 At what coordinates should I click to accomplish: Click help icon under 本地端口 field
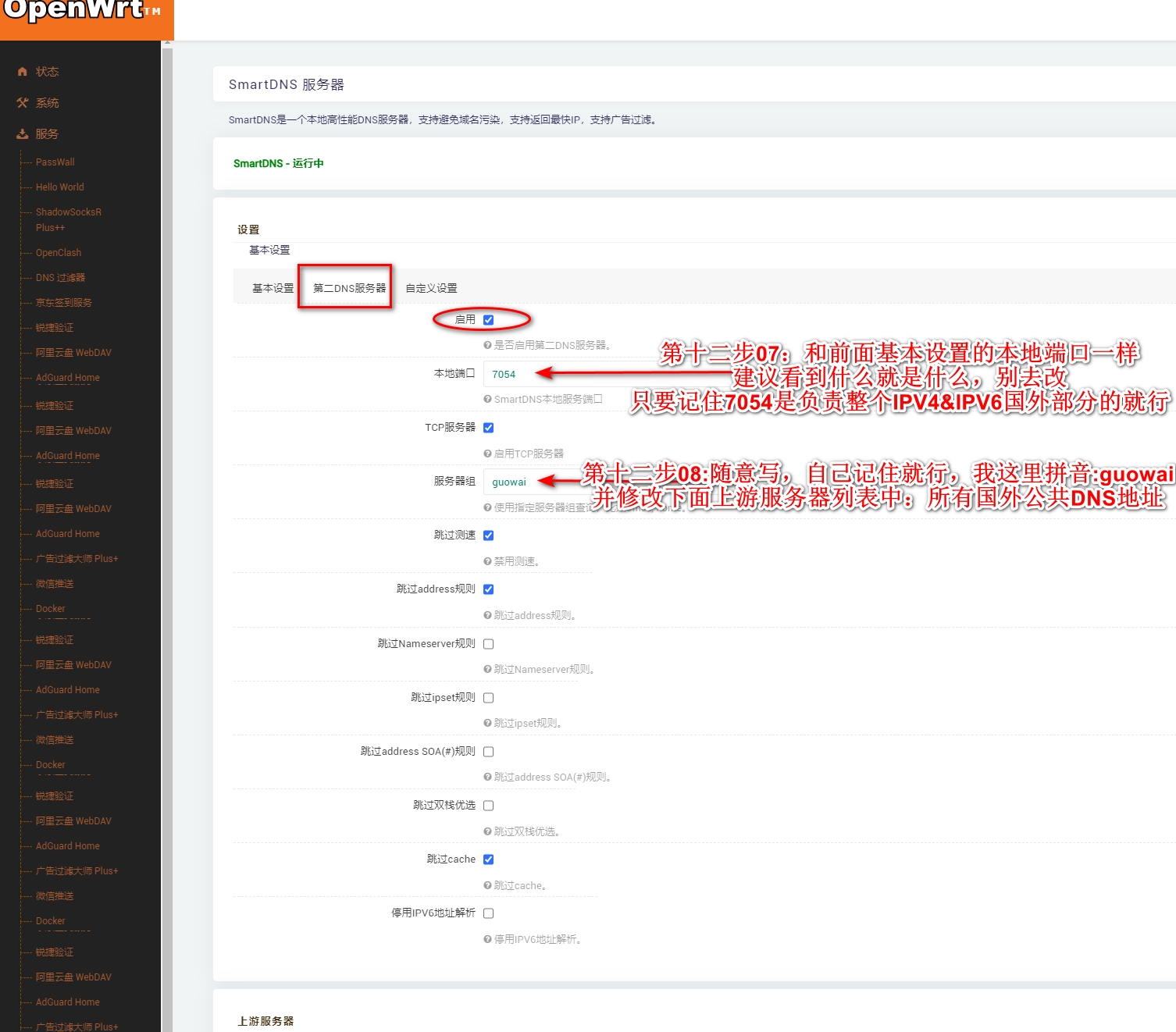pyautogui.click(x=487, y=399)
